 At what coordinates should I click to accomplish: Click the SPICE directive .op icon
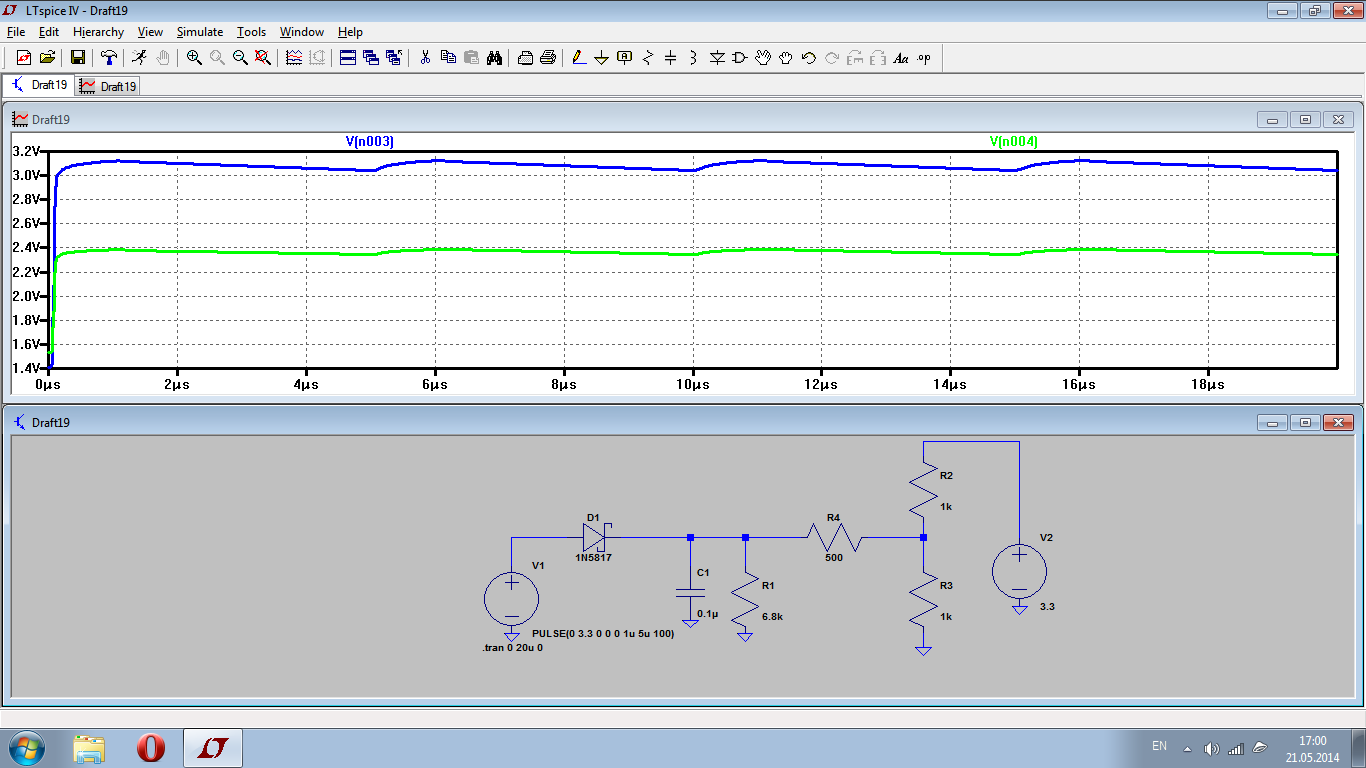coord(923,58)
